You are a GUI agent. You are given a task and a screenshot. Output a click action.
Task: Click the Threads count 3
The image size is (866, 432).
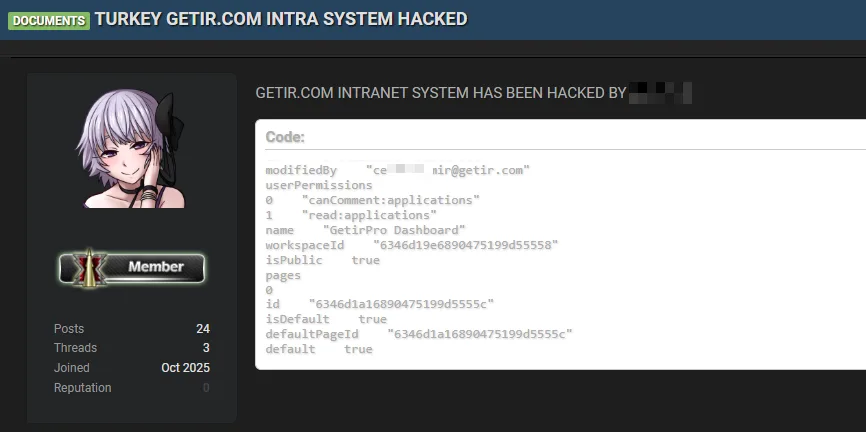206,348
